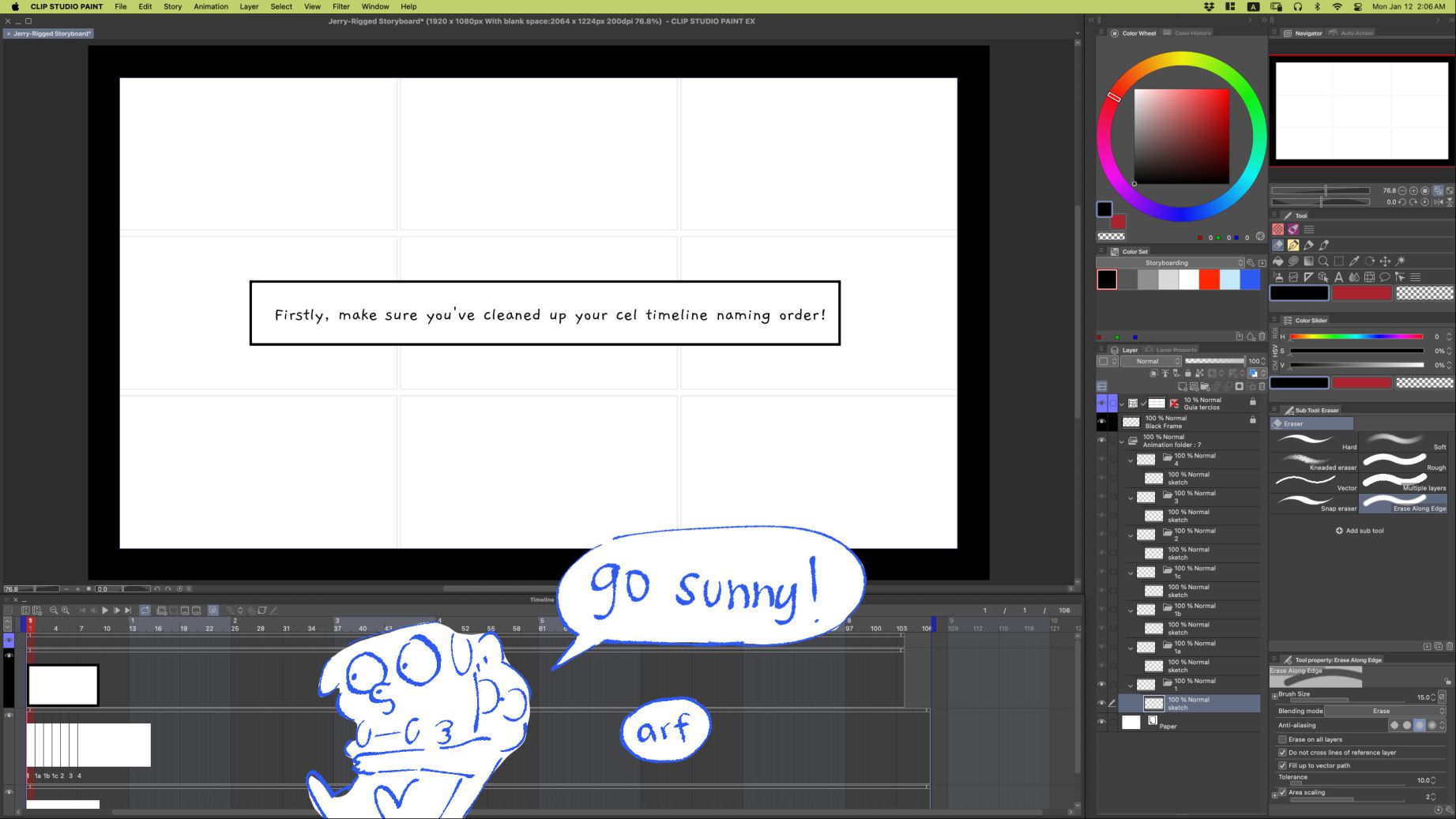Adjust the Hue slider in Color Slider
The width and height of the screenshot is (1456, 819).
point(1356,337)
